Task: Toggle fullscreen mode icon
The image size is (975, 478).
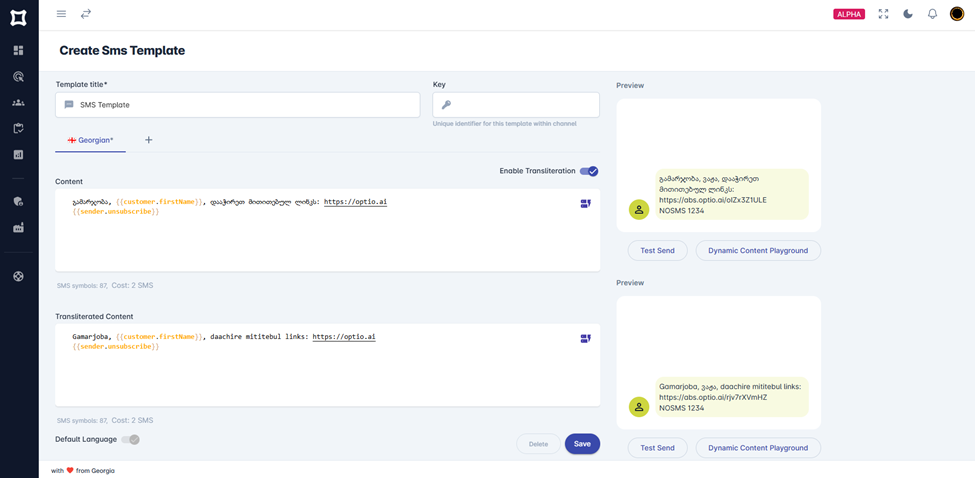Action: tap(883, 14)
